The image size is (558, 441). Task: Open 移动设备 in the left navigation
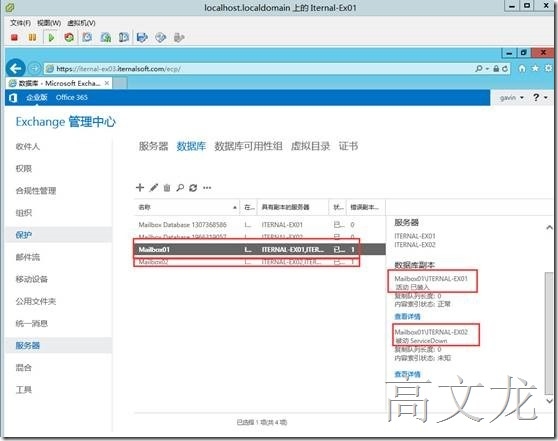tap(32, 279)
